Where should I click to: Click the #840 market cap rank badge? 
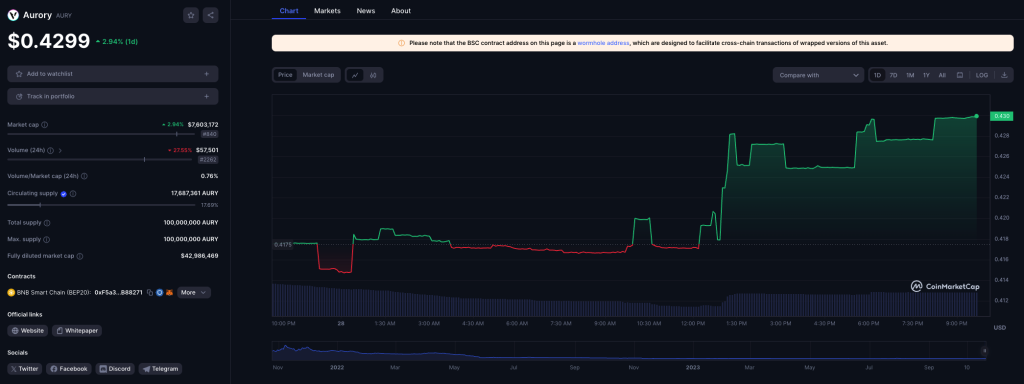point(209,134)
